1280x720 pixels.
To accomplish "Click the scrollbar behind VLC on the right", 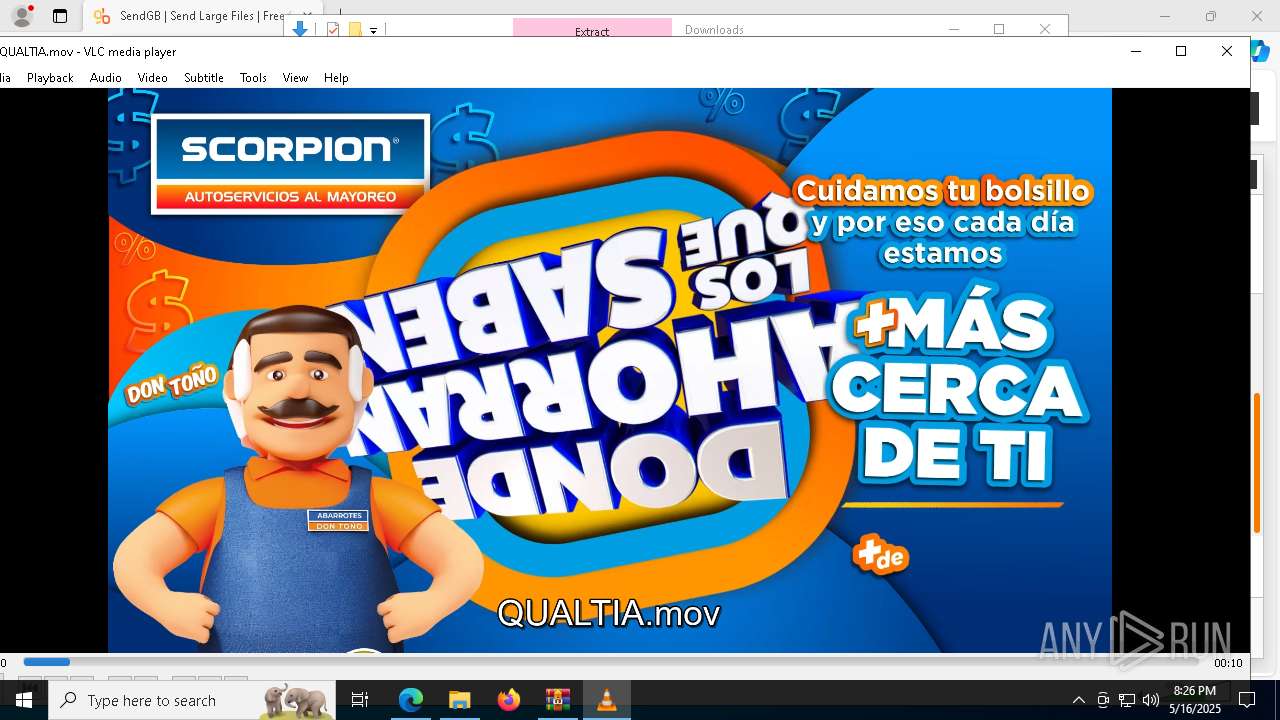I will coord(1257,464).
